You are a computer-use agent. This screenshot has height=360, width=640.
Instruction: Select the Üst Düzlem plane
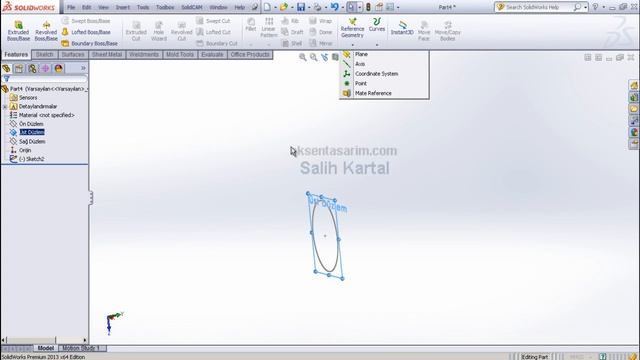tap(32, 132)
